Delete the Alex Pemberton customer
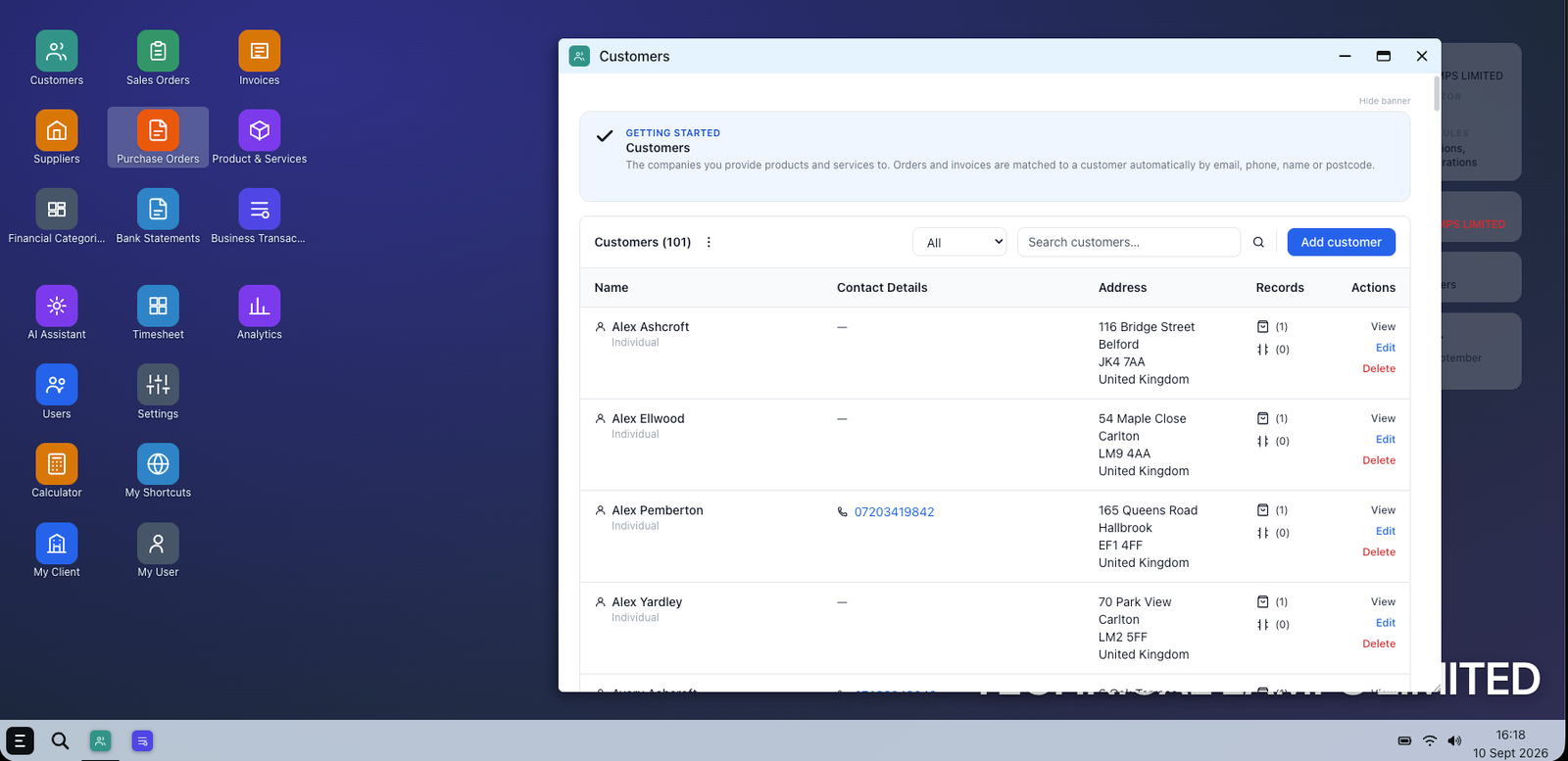Screen dimensions: 1568x761 pos(1379,552)
